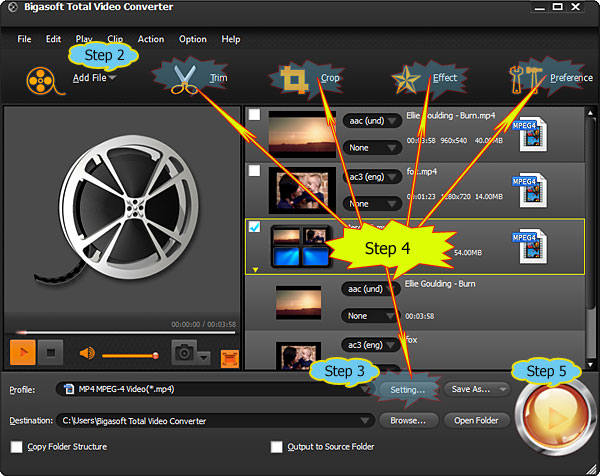Open ac3 (eng) audio dropdown for fox.mp4
Viewport: 600px width, 476px height.
[x=372, y=177]
